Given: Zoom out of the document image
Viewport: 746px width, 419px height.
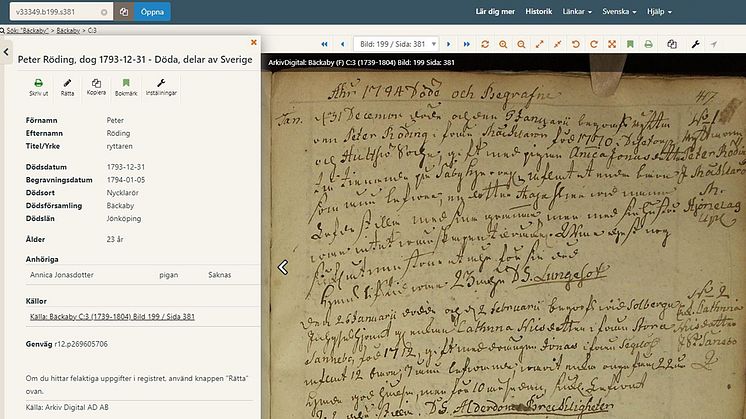Looking at the screenshot, I should [x=521, y=44].
